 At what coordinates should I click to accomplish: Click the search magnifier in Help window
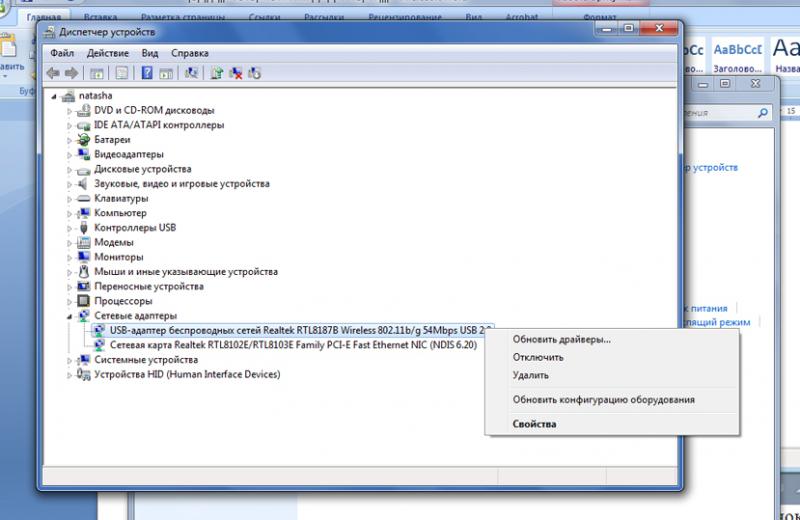coord(763,113)
